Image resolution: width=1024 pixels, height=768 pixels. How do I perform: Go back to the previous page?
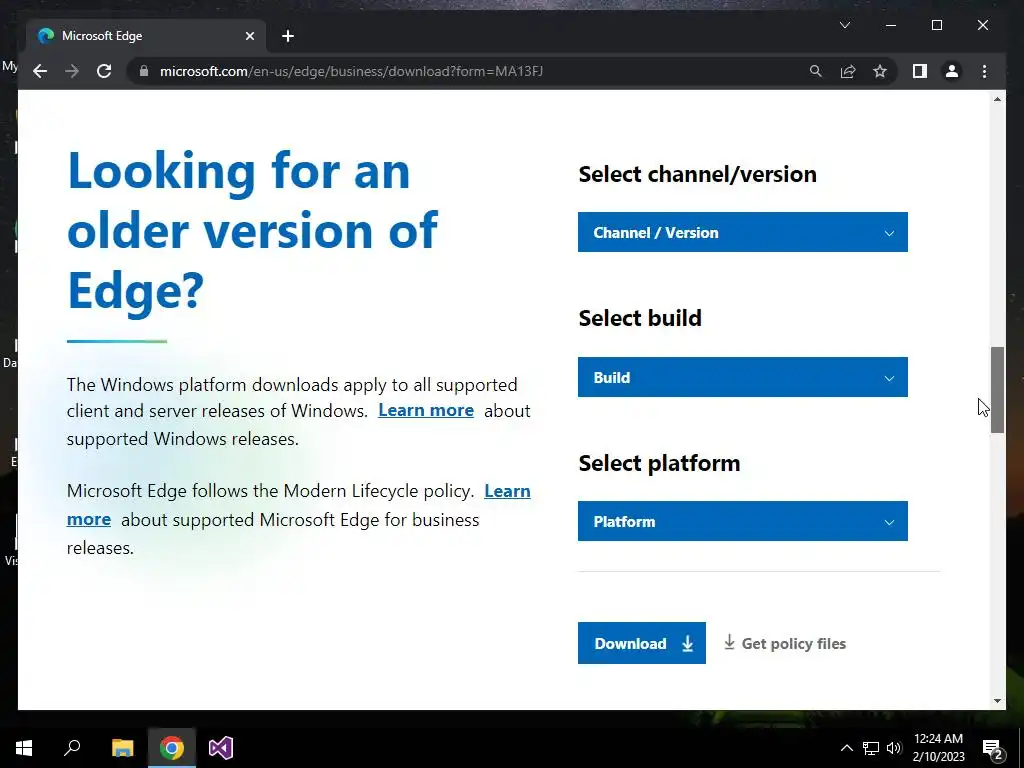click(x=40, y=71)
